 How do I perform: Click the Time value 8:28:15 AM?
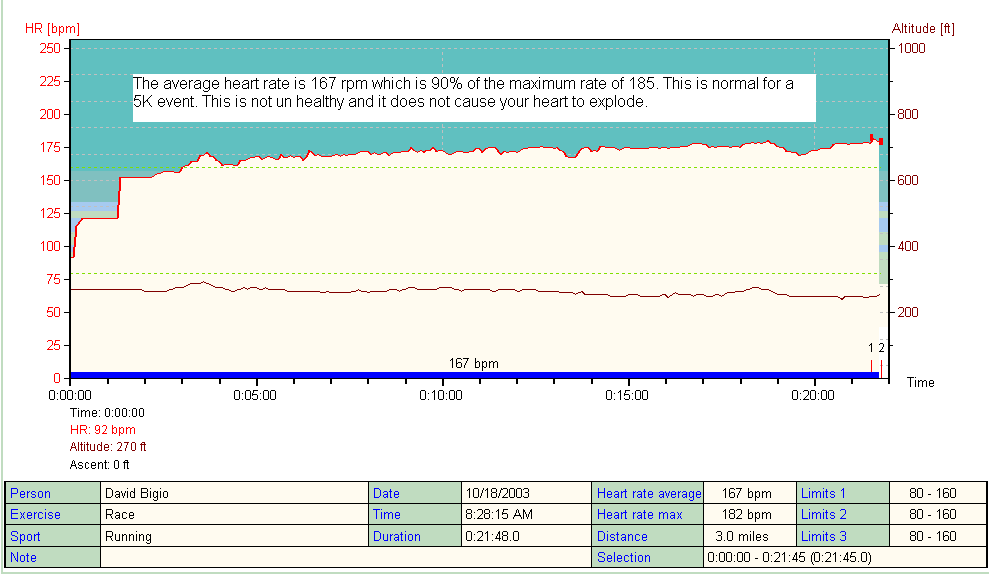click(x=526, y=515)
